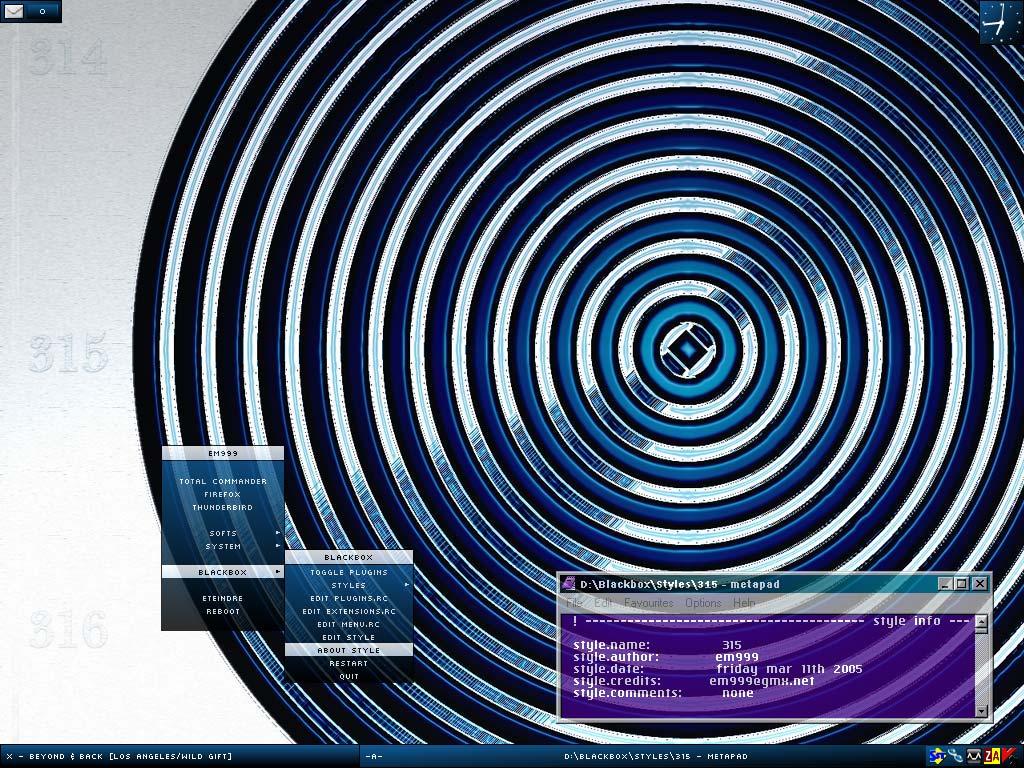Click the metapad title bar text
The image size is (1024, 768).
click(680, 584)
